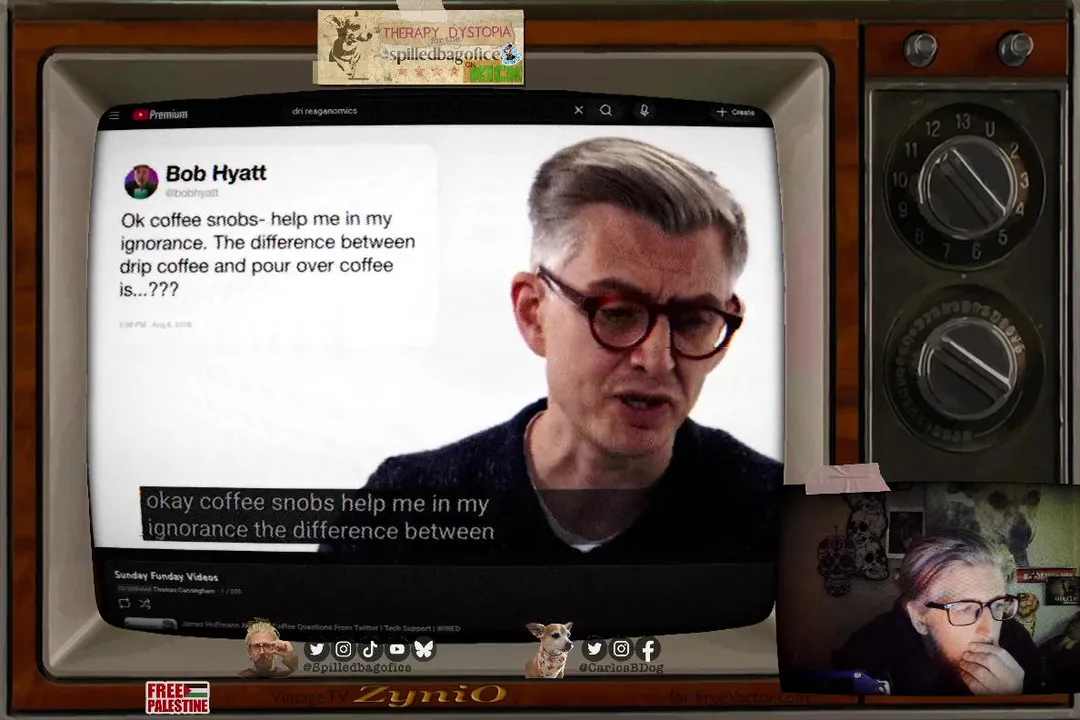Click the Create button
Viewport: 1080px width, 720px height.
(x=736, y=112)
